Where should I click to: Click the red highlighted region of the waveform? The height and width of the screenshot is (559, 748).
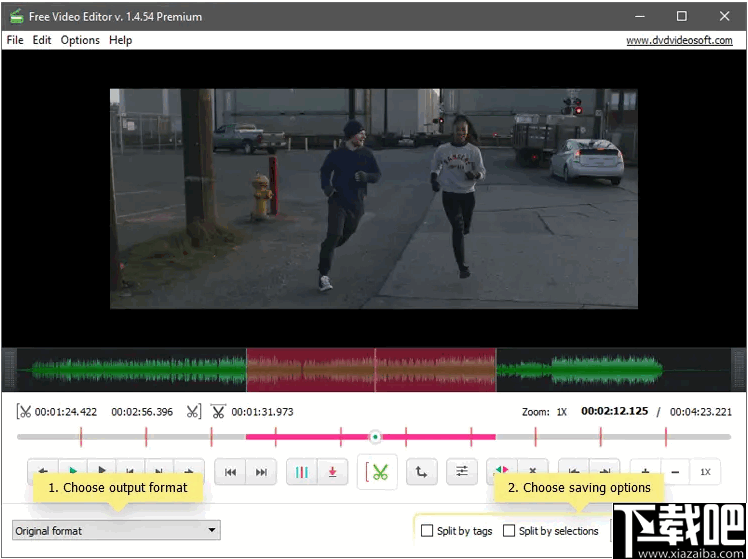[x=371, y=370]
